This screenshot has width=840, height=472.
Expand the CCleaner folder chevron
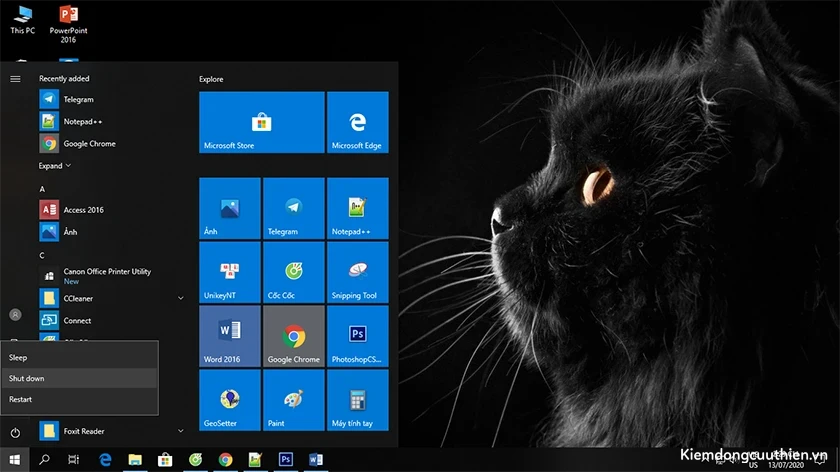[x=181, y=298]
